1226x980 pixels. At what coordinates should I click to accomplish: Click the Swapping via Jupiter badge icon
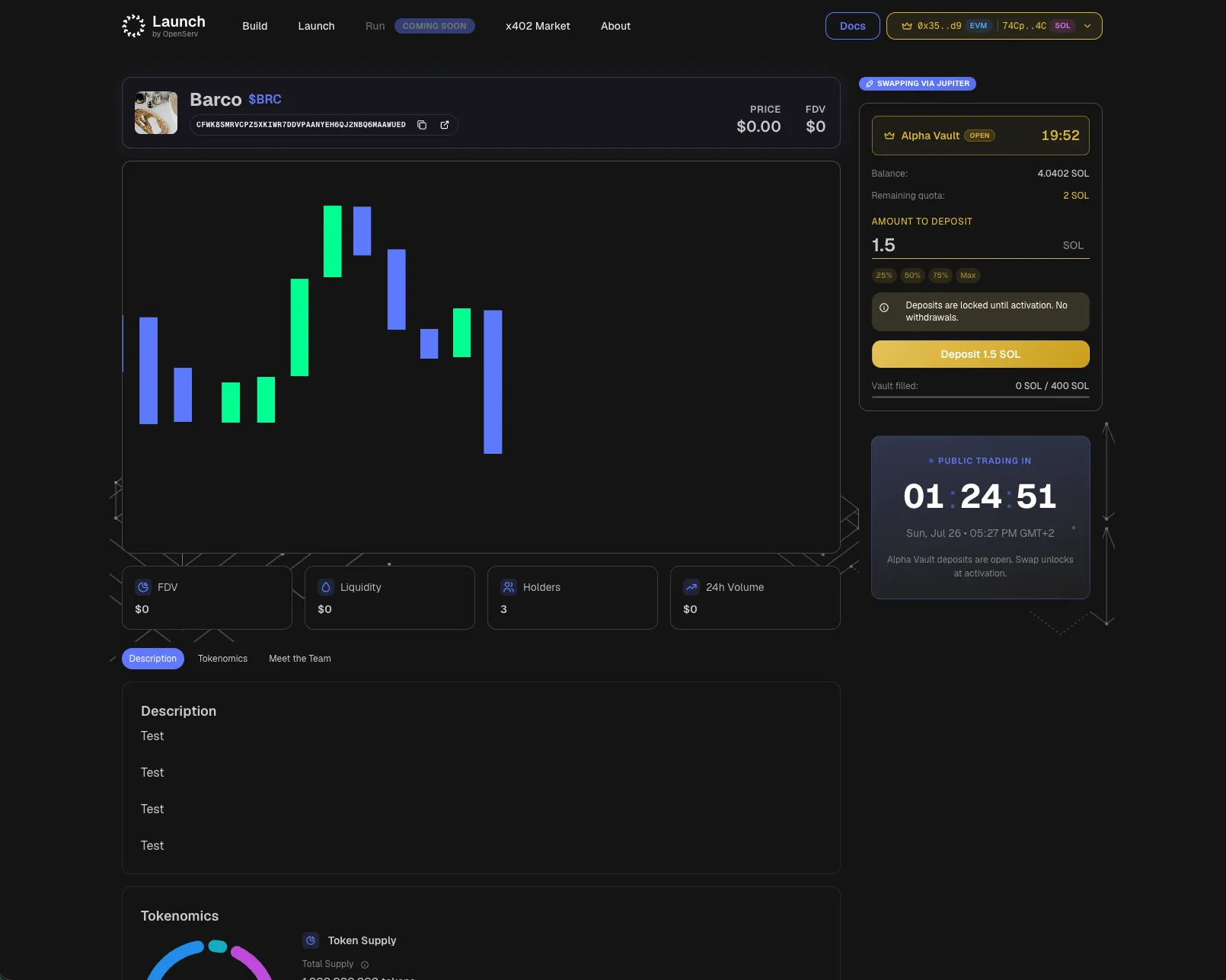870,84
